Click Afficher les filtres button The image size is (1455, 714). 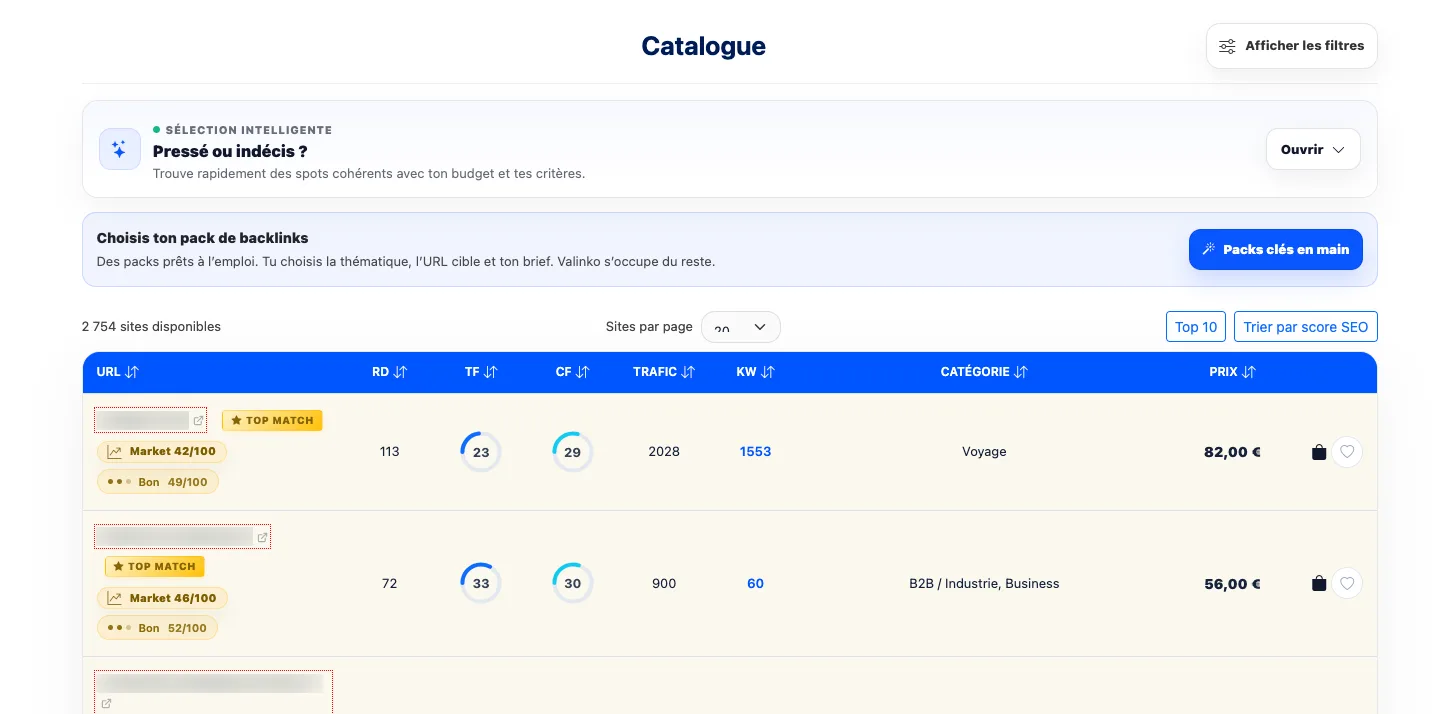[1292, 46]
